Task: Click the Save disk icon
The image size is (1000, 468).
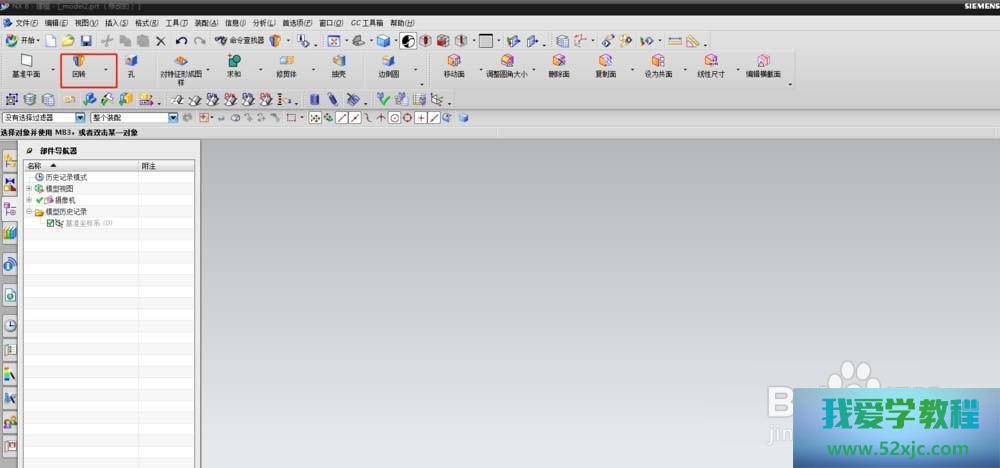Action: (x=86, y=41)
